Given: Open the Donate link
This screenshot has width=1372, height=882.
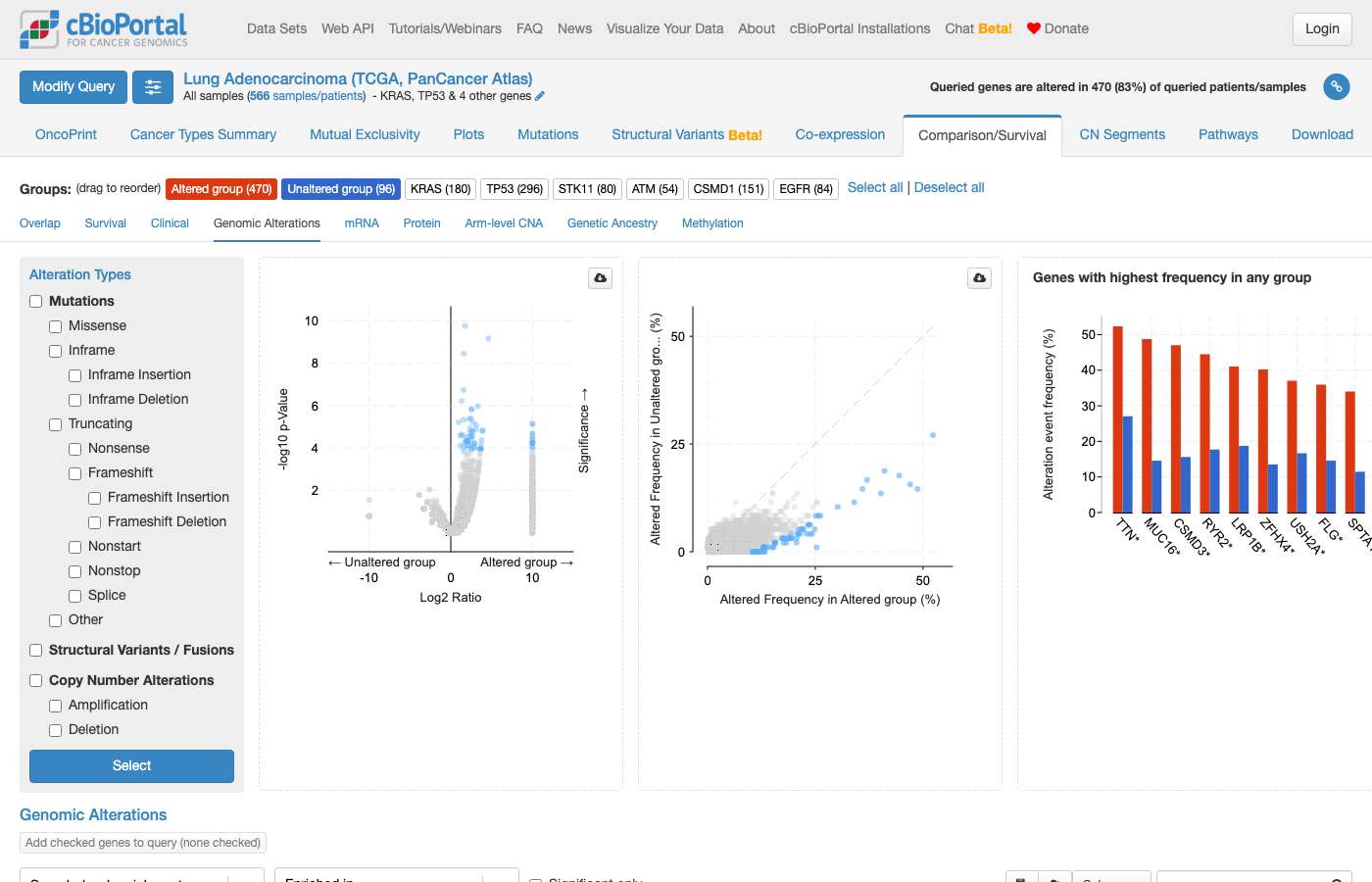Looking at the screenshot, I should (1057, 29).
